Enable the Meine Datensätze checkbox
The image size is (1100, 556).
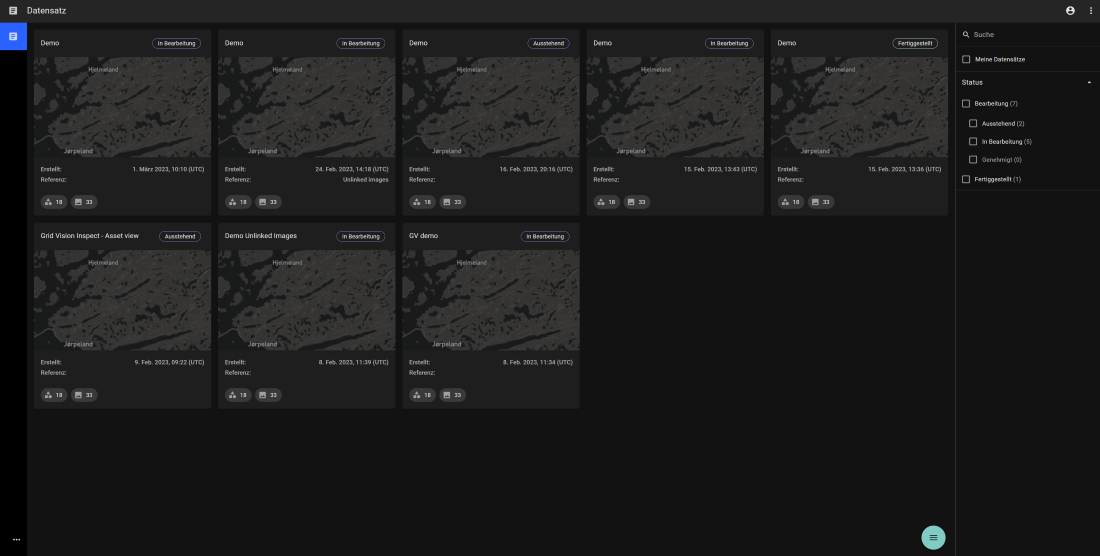tap(966, 60)
